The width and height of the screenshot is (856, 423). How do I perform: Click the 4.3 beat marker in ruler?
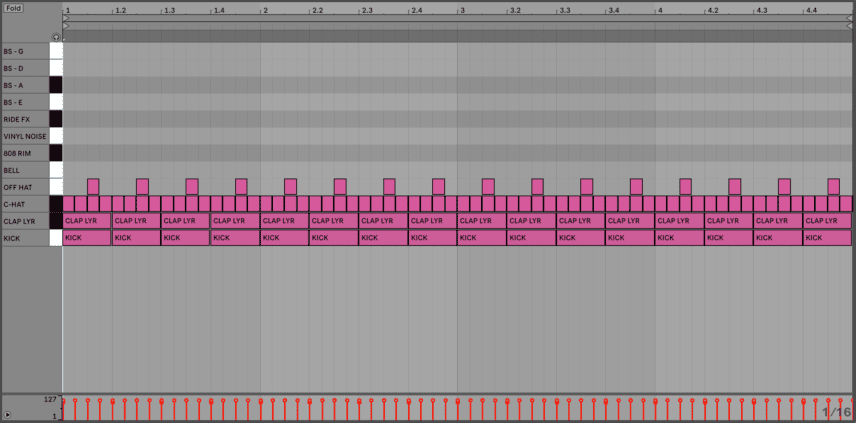click(x=763, y=10)
